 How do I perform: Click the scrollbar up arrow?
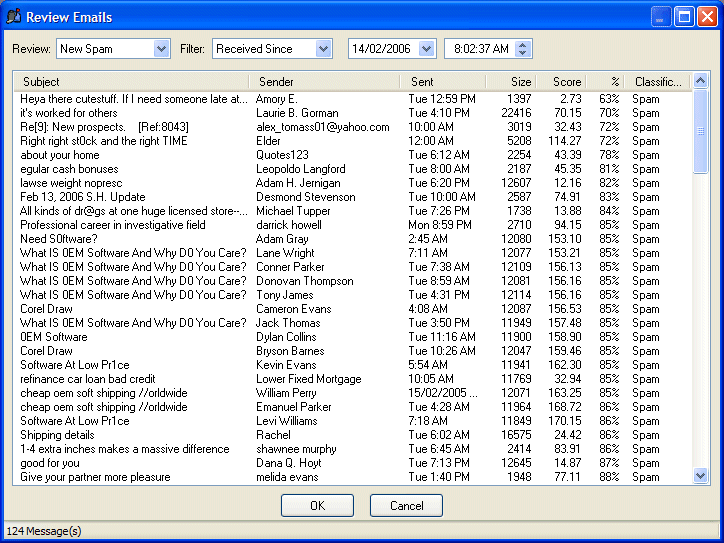[x=700, y=81]
